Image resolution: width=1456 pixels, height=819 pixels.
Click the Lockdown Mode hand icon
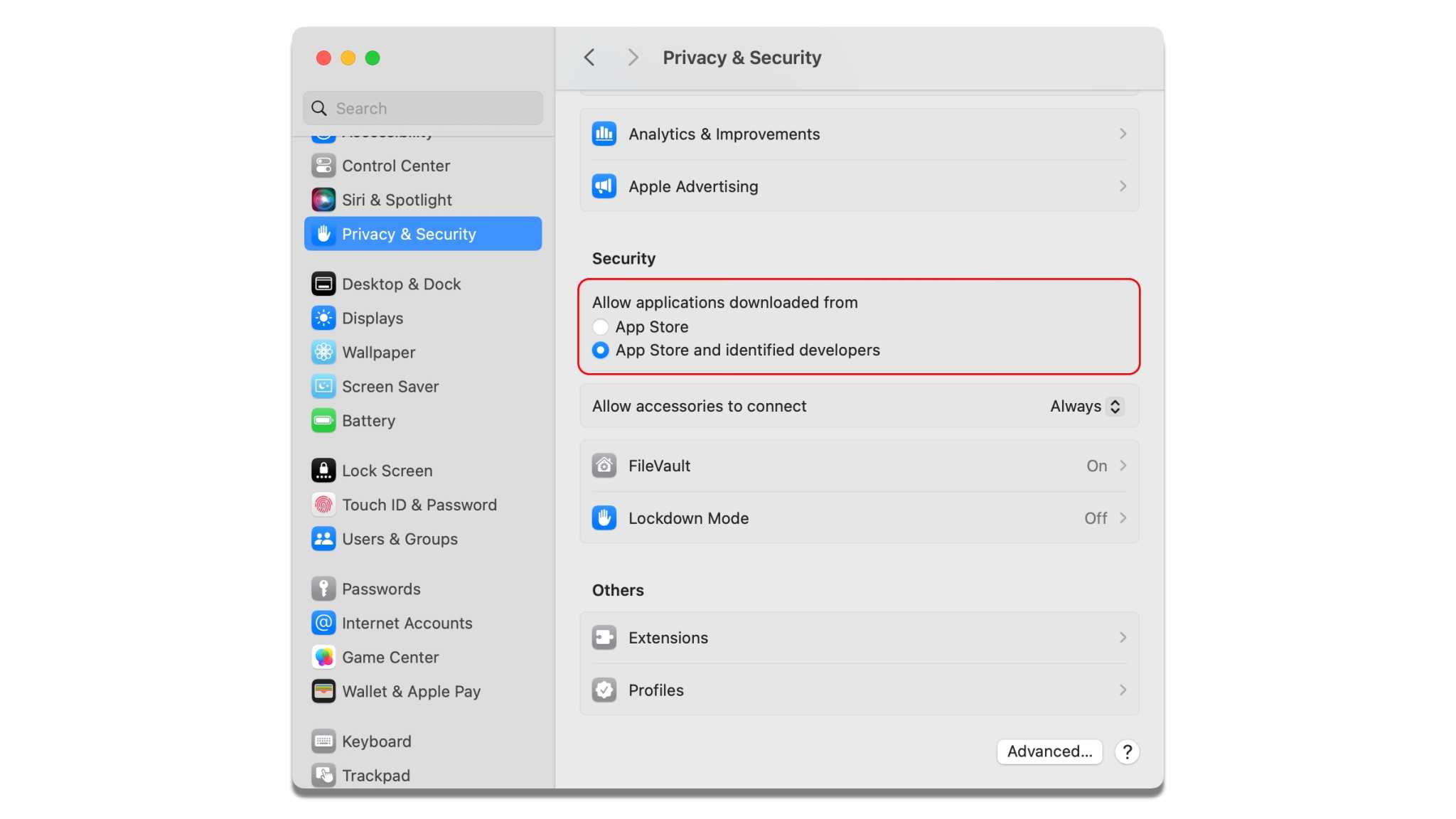click(x=604, y=518)
